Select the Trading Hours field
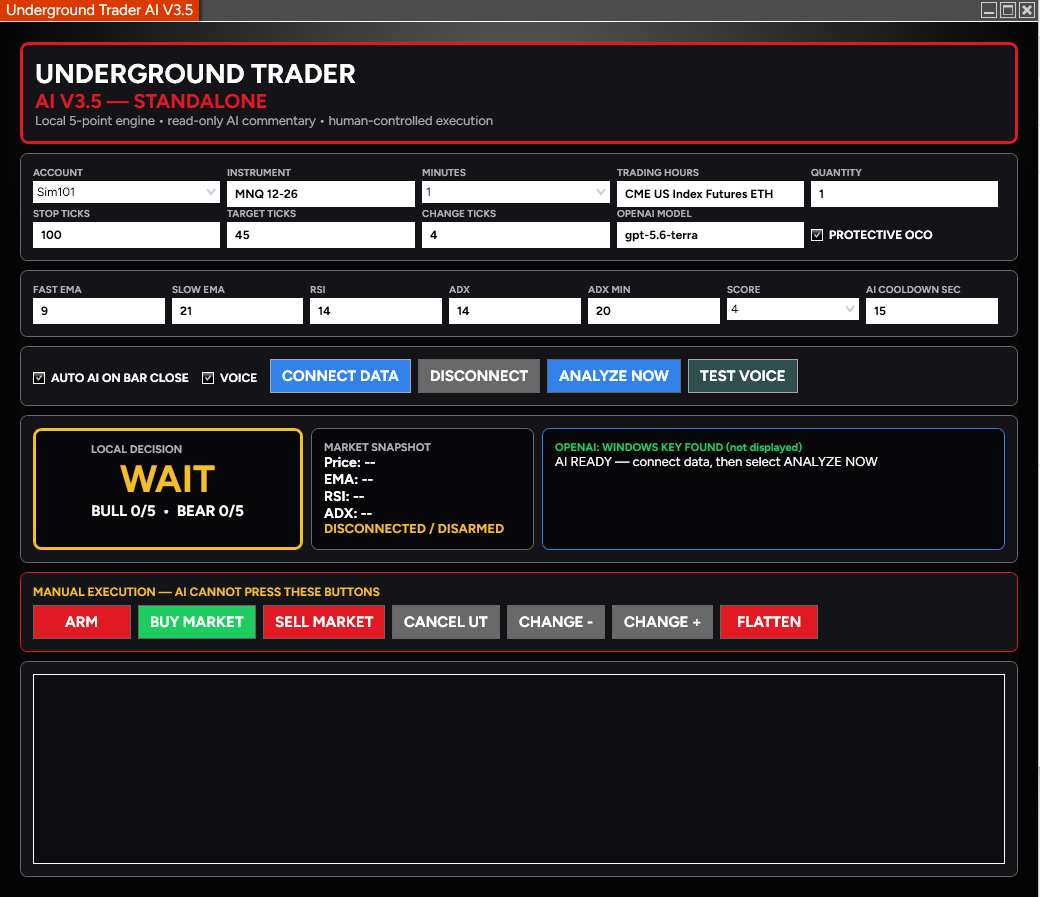Image resolution: width=1040 pixels, height=897 pixels. 710,194
